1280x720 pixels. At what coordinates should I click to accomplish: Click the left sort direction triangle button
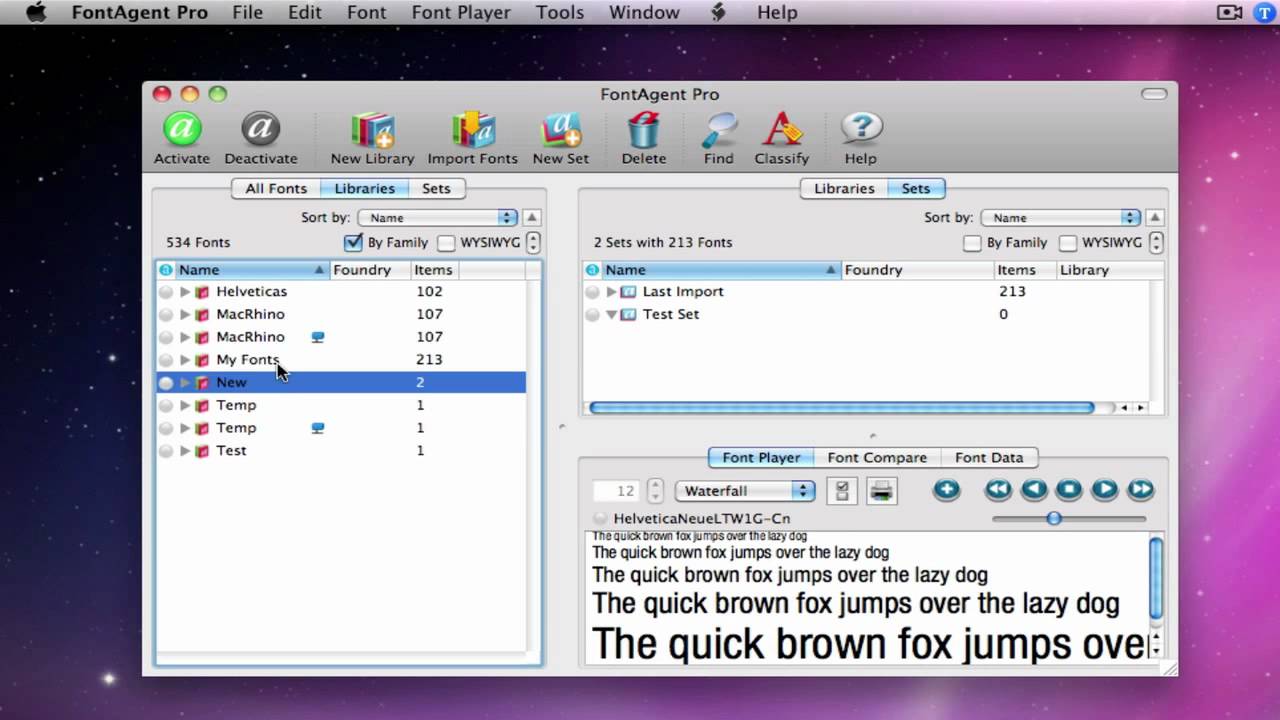pos(532,217)
